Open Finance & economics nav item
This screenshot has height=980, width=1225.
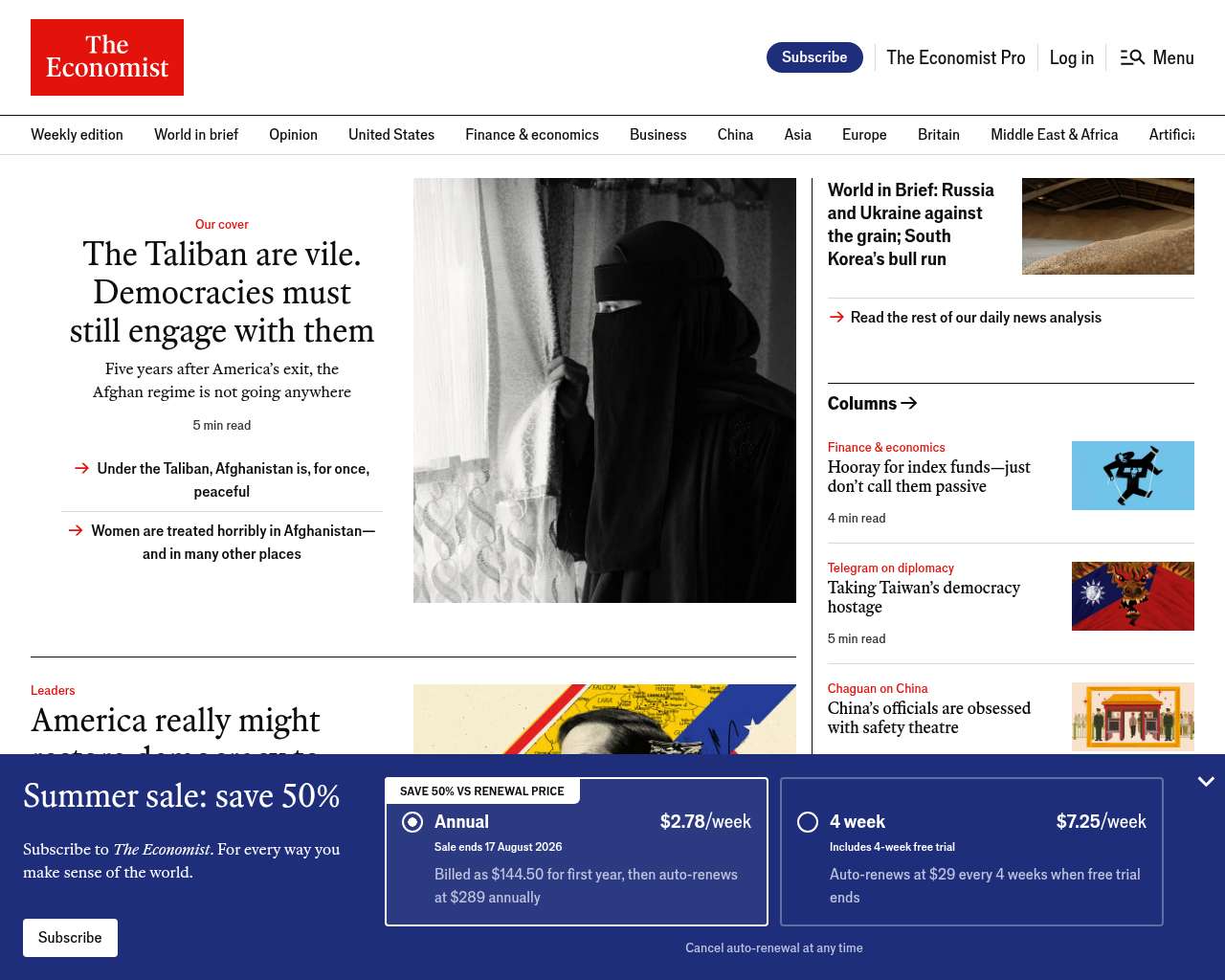[532, 135]
